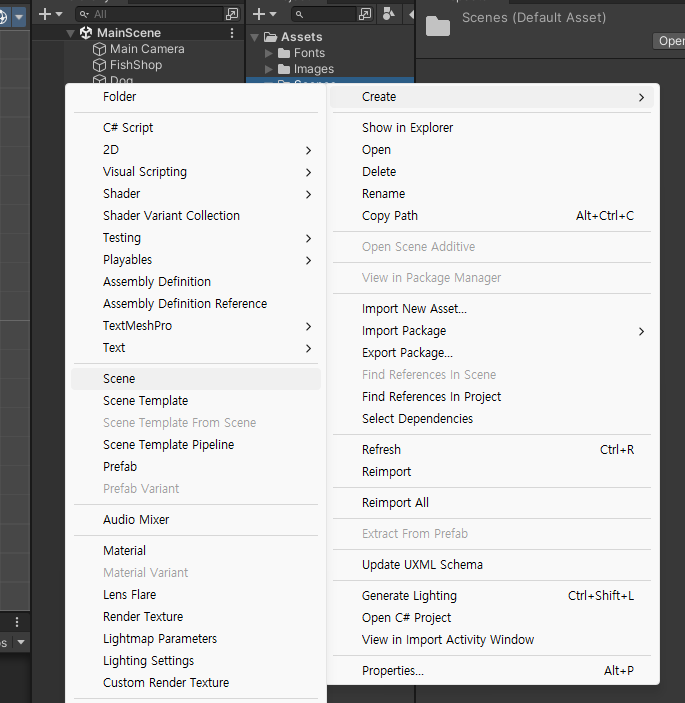This screenshot has width=685, height=703.
Task: Expand the Fonts folder arrow
Action: pos(269,53)
